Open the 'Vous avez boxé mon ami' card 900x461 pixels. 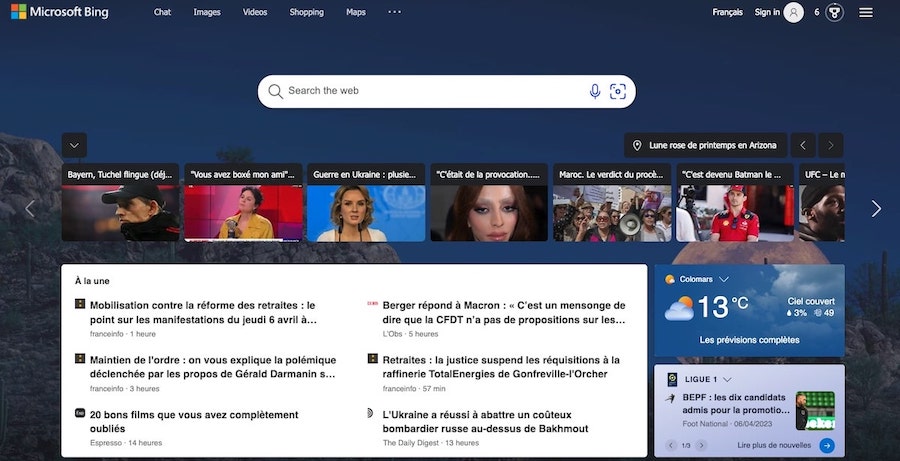point(243,202)
